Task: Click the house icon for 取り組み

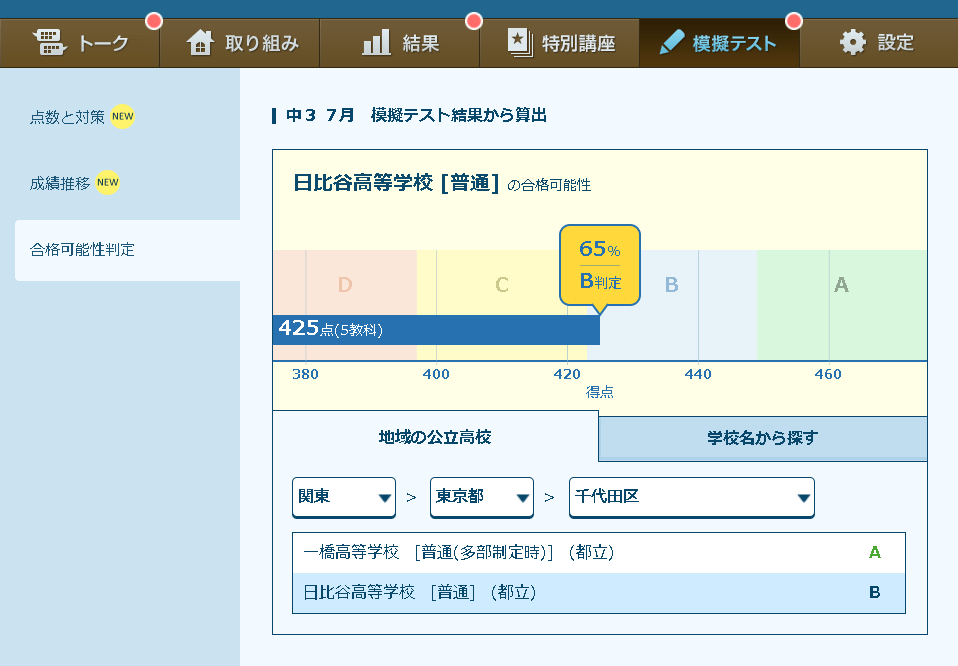Action: click(200, 43)
